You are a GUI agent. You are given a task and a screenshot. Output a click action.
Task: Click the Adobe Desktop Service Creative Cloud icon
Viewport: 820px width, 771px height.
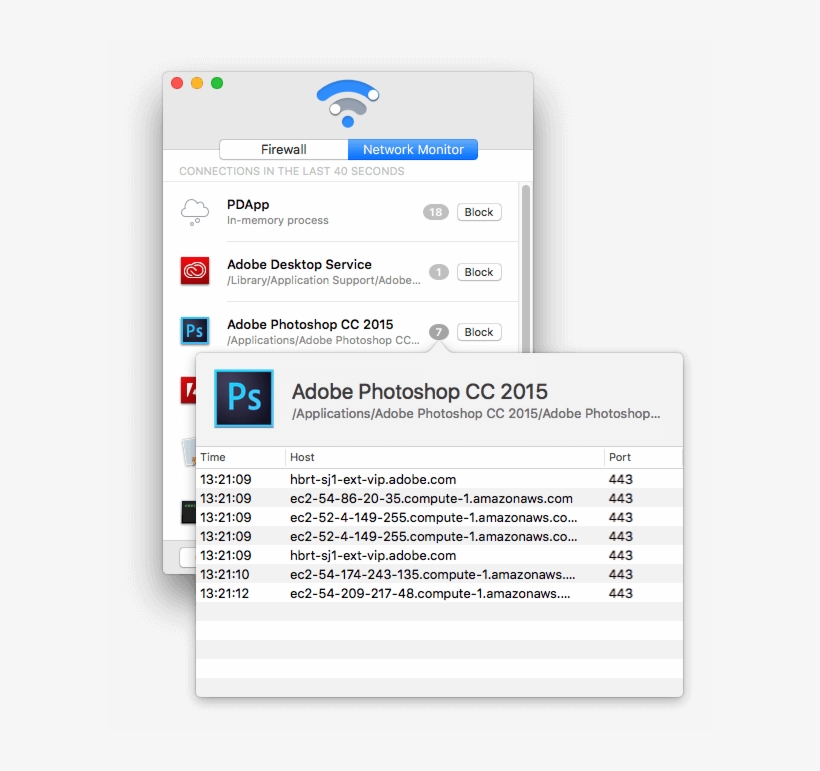click(x=194, y=271)
